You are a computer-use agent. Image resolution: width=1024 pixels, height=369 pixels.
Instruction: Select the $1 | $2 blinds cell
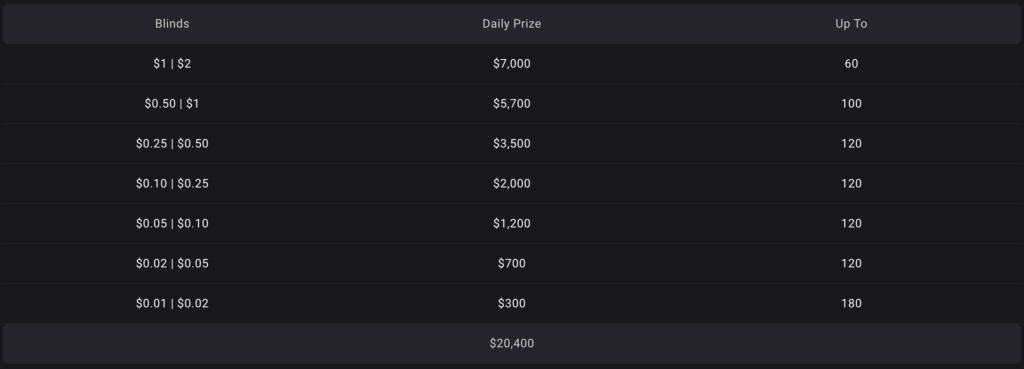click(172, 64)
